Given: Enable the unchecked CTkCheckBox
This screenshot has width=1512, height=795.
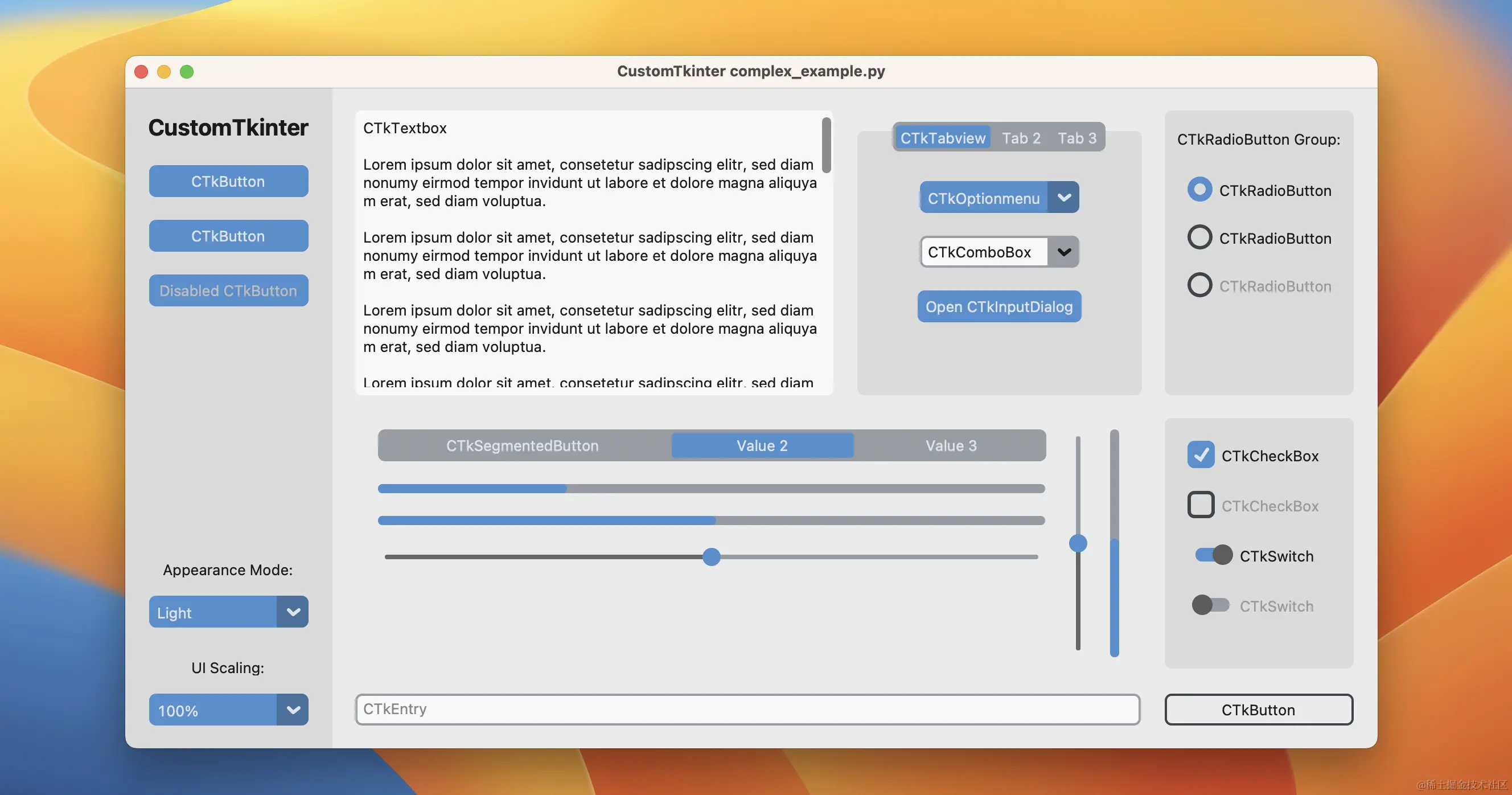Looking at the screenshot, I should click(1201, 505).
